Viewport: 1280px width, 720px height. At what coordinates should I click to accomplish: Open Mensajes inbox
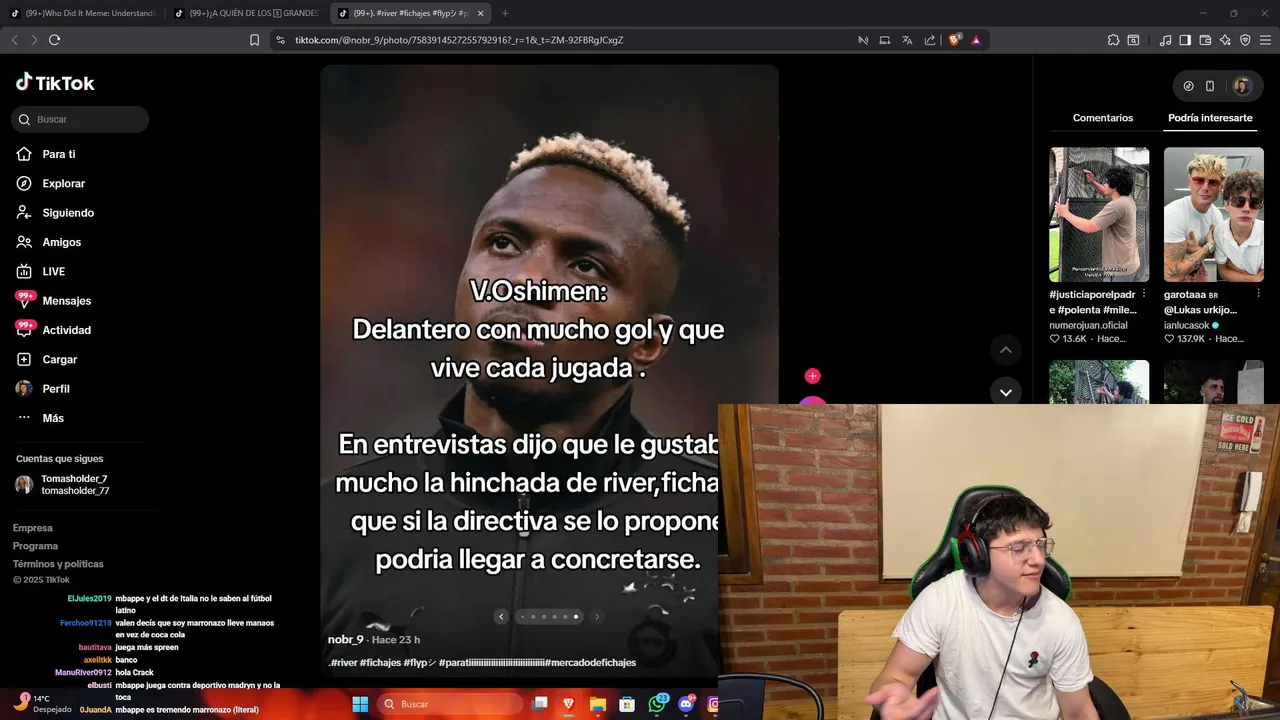[x=54, y=300]
